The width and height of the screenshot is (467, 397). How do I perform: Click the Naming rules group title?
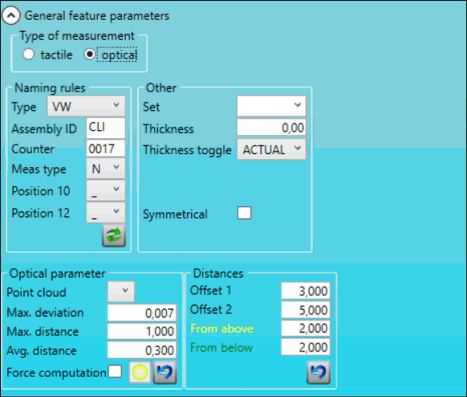(50, 88)
